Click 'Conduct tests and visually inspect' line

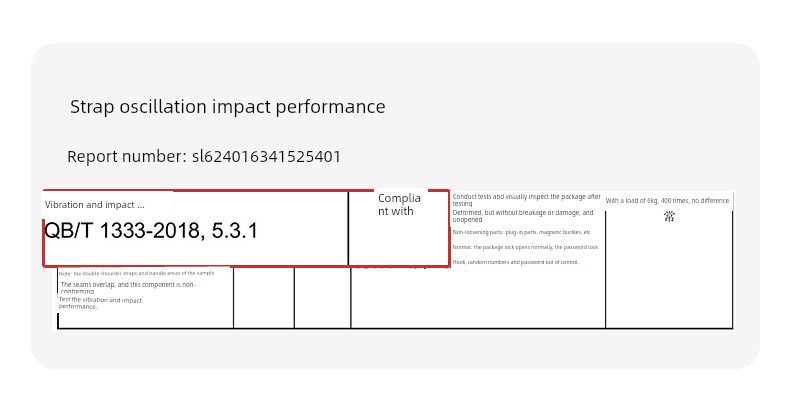coord(526,200)
